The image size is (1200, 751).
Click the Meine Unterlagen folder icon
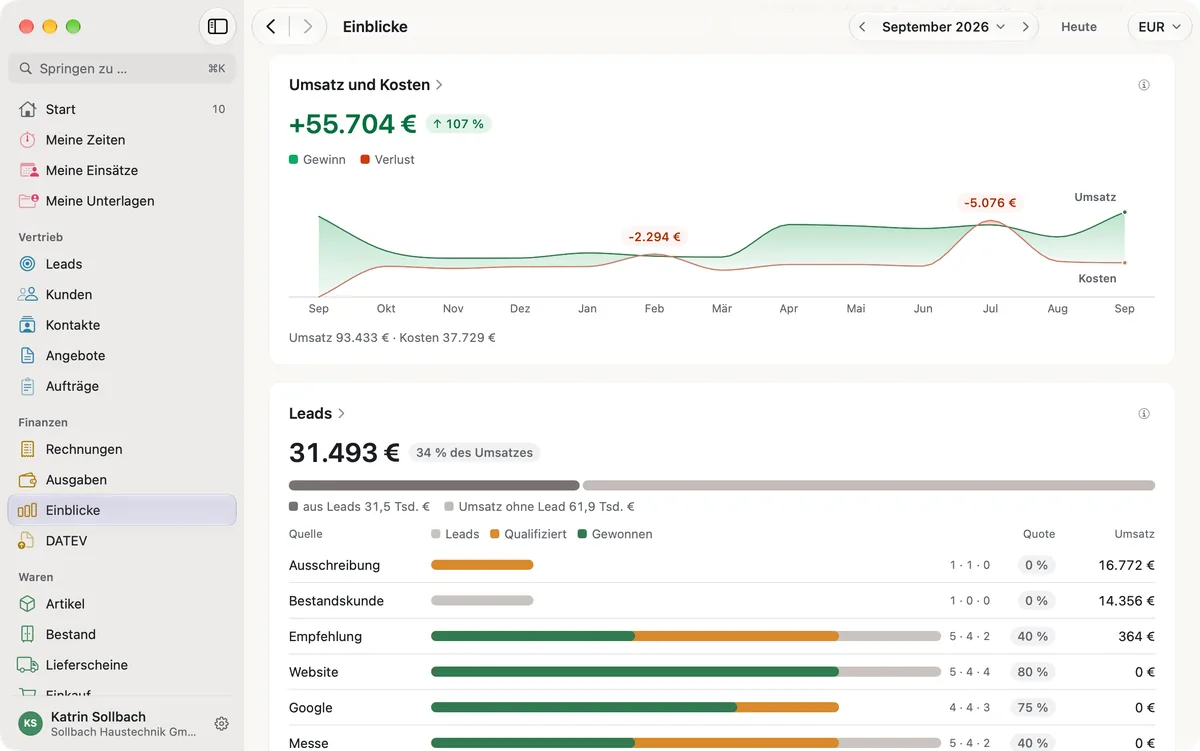[x=28, y=201]
